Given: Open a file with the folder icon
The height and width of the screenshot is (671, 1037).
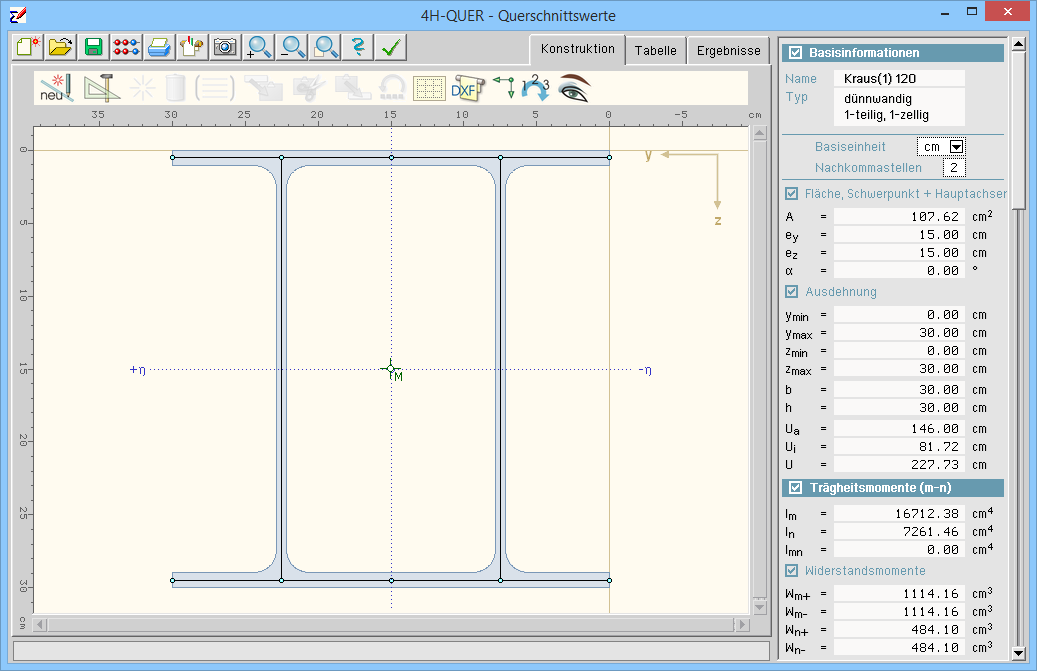Looking at the screenshot, I should coord(60,47).
